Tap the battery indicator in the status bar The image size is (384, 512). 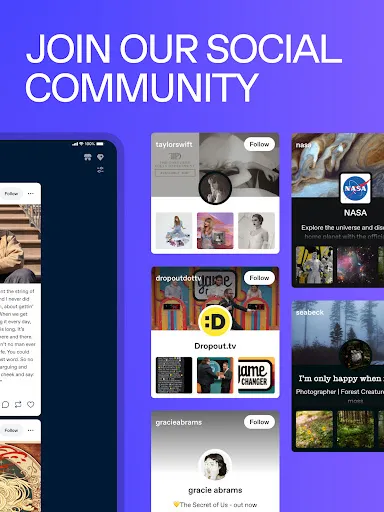click(x=100, y=144)
